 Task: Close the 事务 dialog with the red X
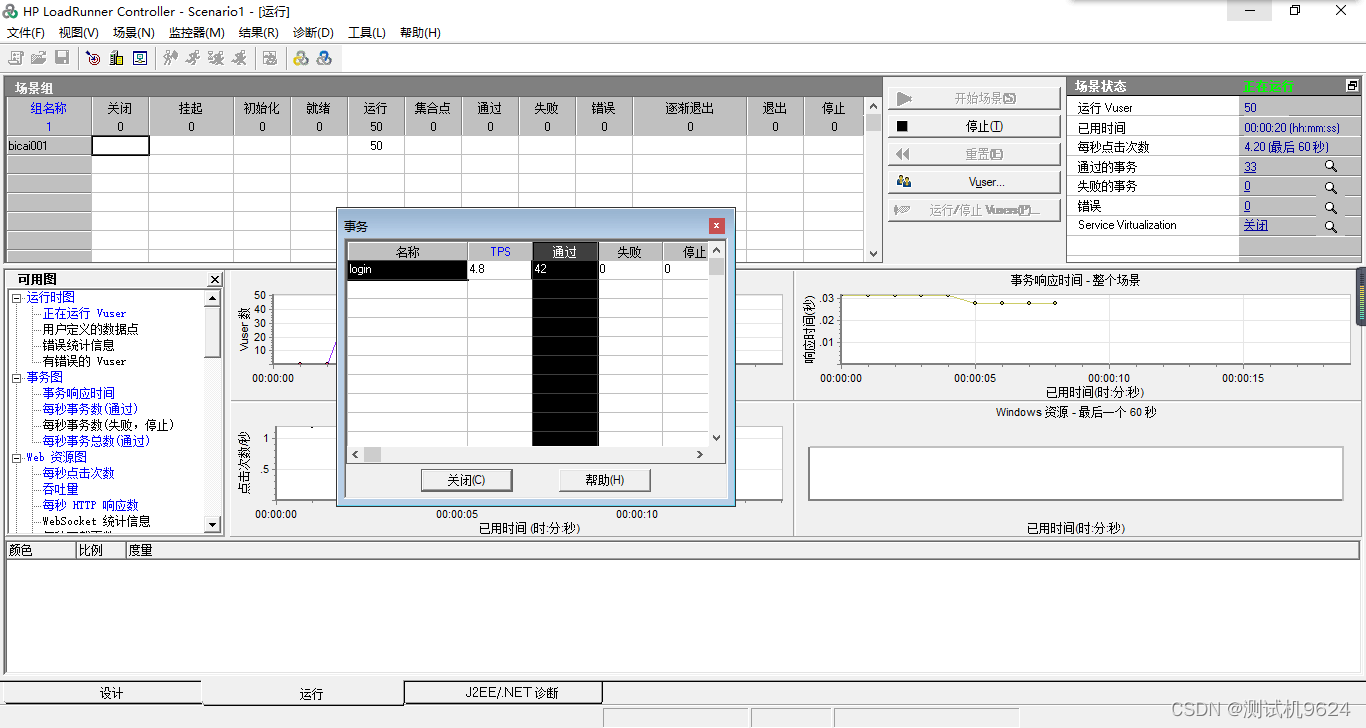[x=716, y=226]
